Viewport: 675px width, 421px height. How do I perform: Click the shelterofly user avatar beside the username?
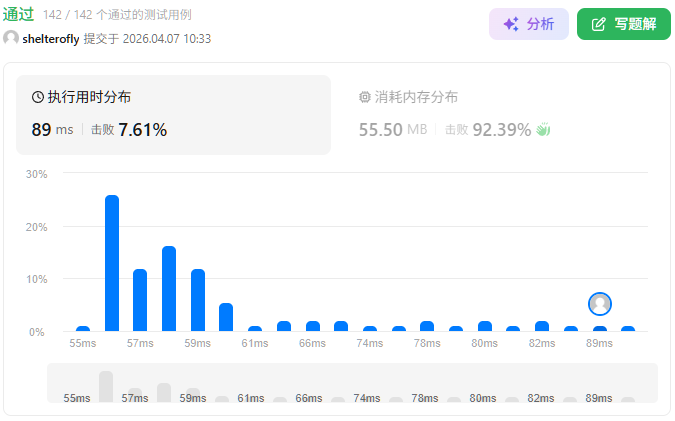point(11,38)
